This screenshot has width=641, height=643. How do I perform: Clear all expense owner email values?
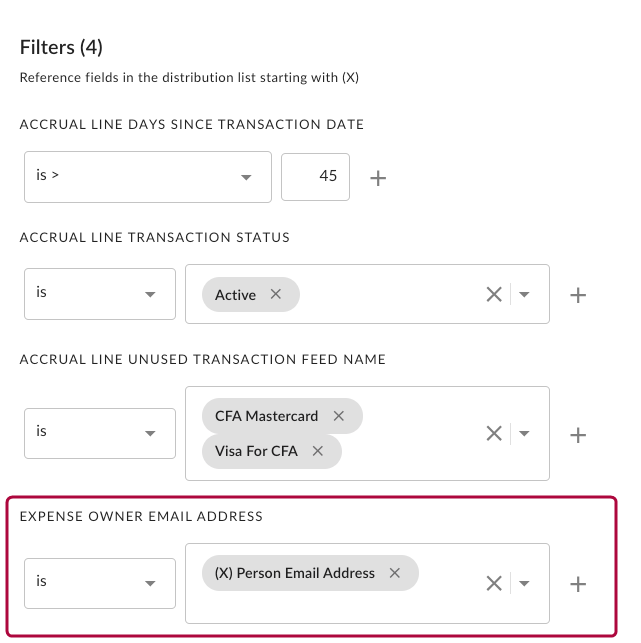tap(494, 584)
